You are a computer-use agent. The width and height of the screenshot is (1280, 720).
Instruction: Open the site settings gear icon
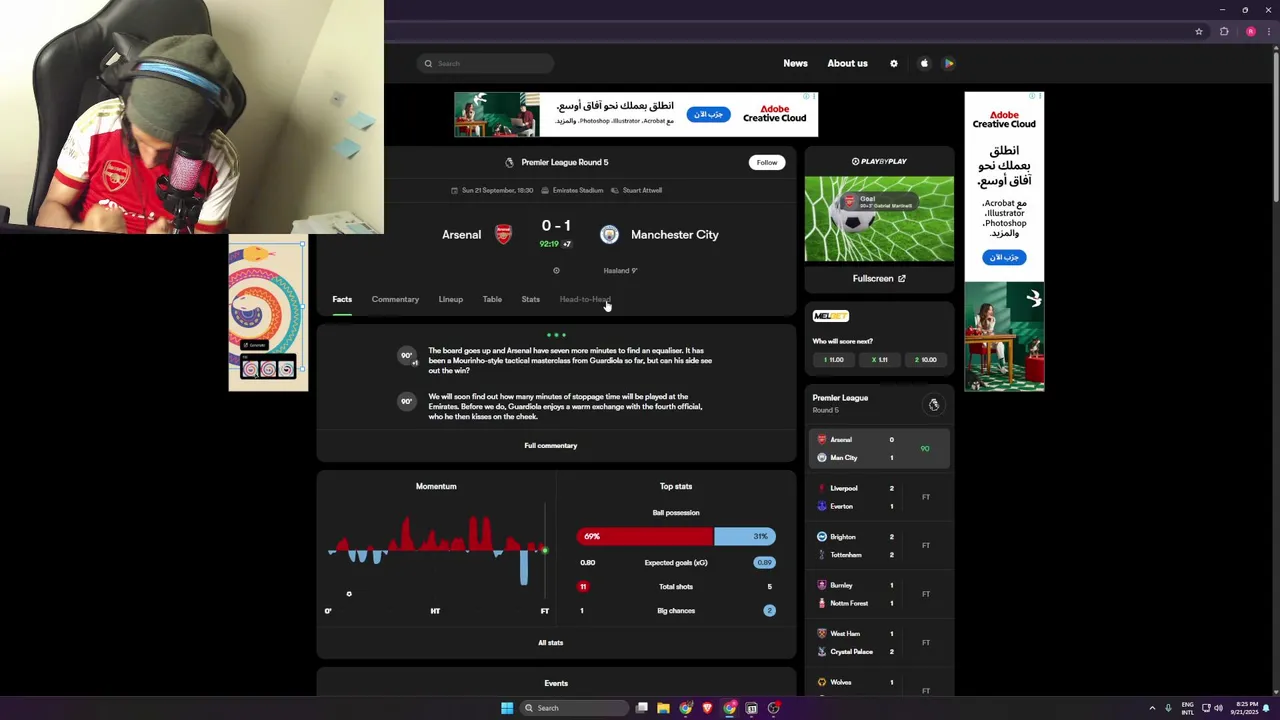coord(894,63)
